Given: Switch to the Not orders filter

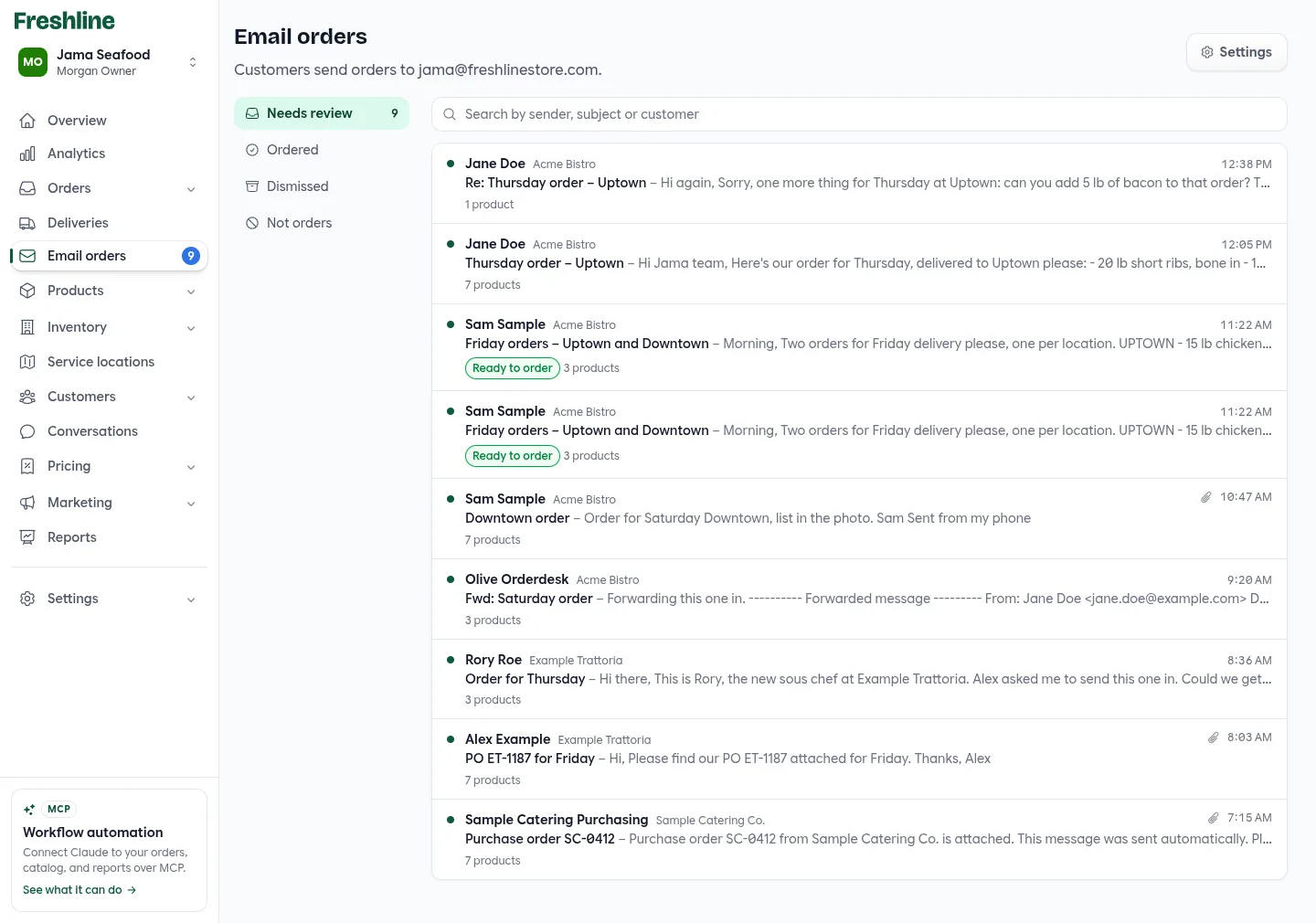Looking at the screenshot, I should point(322,223).
